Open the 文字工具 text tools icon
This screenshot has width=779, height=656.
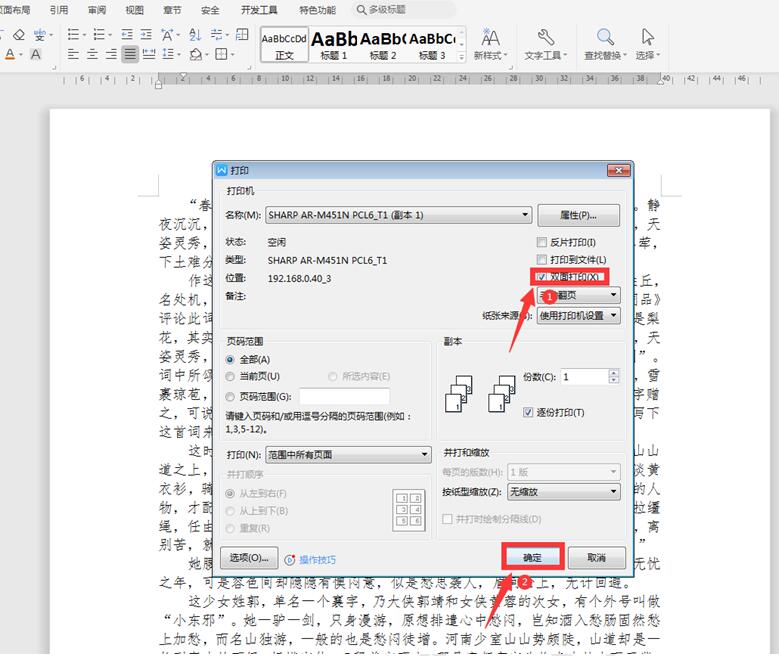(545, 40)
